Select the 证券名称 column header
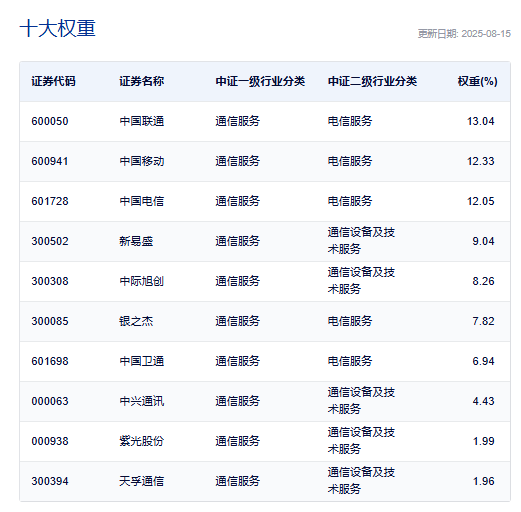This screenshot has height=512, width=521. [x=142, y=81]
